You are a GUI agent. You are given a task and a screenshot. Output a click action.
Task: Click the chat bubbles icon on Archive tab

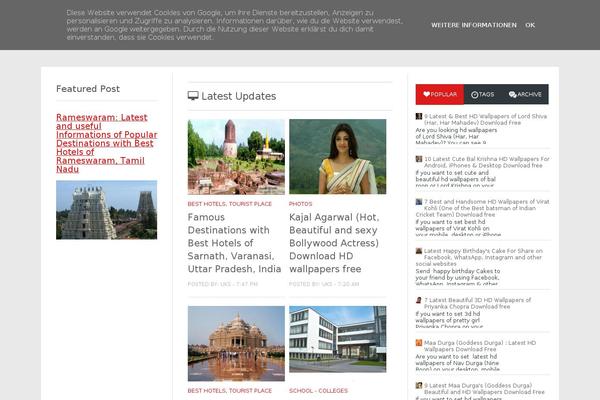point(512,95)
